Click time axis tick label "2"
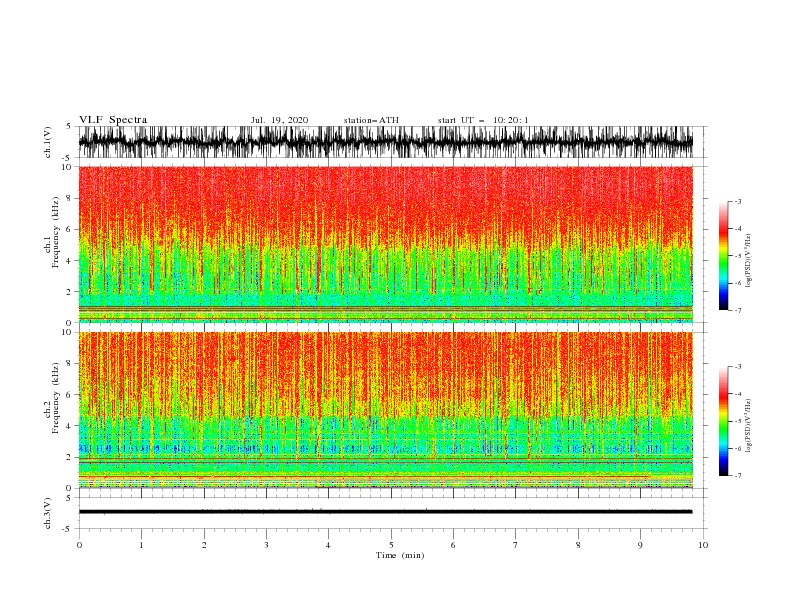Screen dimensions: 792x612 (204, 545)
